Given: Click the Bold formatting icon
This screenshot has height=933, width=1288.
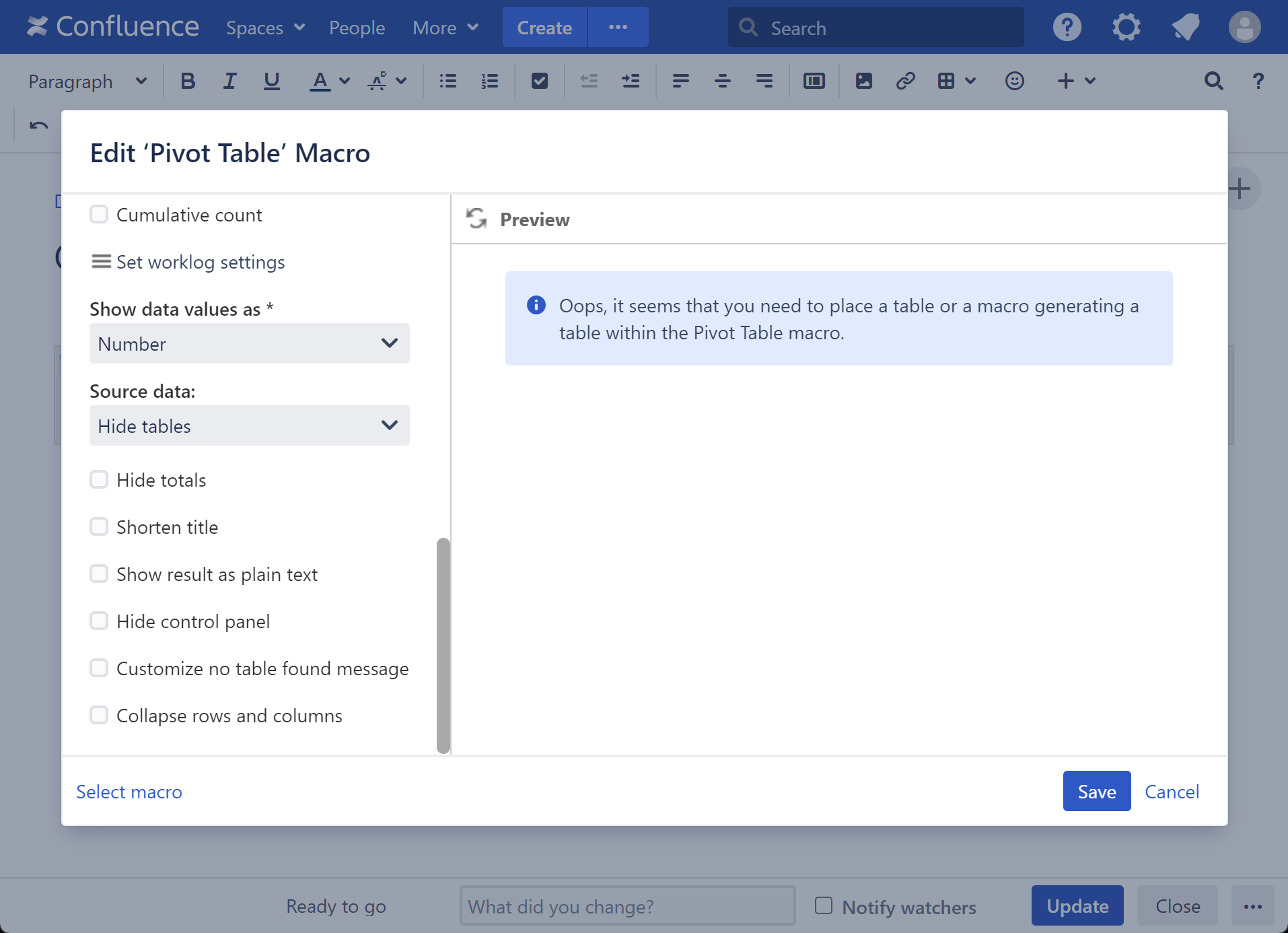Looking at the screenshot, I should (188, 81).
